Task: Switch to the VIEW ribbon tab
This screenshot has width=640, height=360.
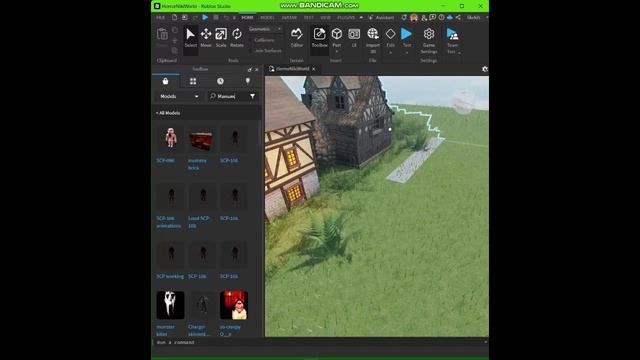Action: click(x=325, y=18)
